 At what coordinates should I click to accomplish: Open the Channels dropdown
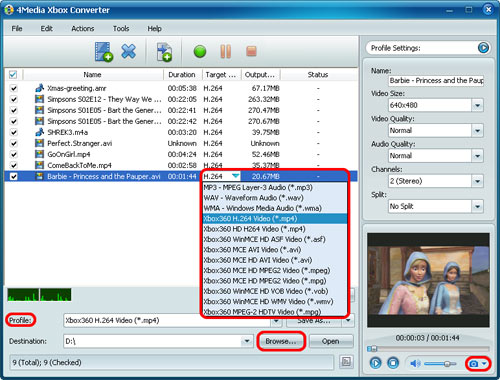point(477,181)
